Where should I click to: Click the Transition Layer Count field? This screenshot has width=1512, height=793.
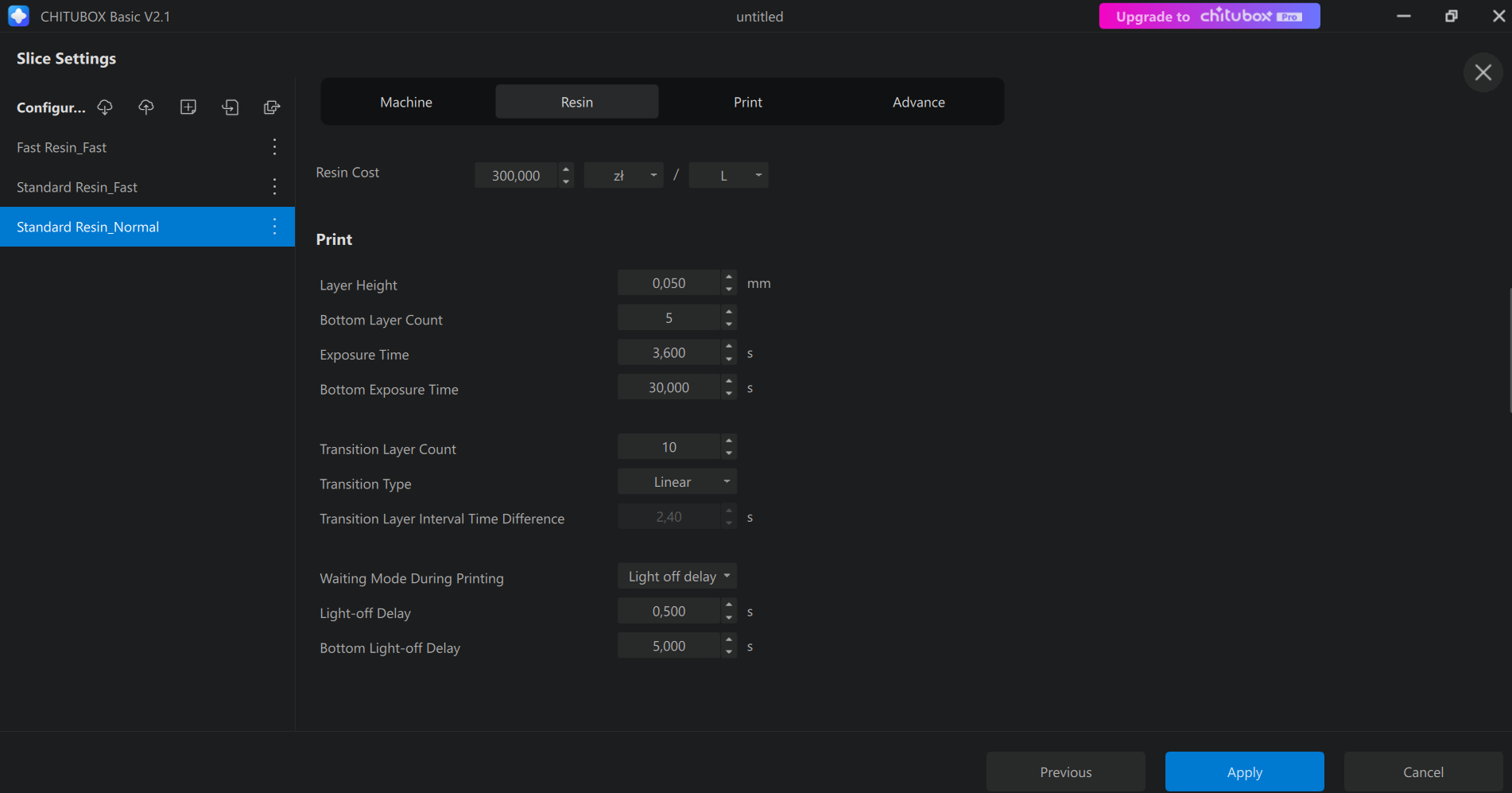tap(669, 447)
